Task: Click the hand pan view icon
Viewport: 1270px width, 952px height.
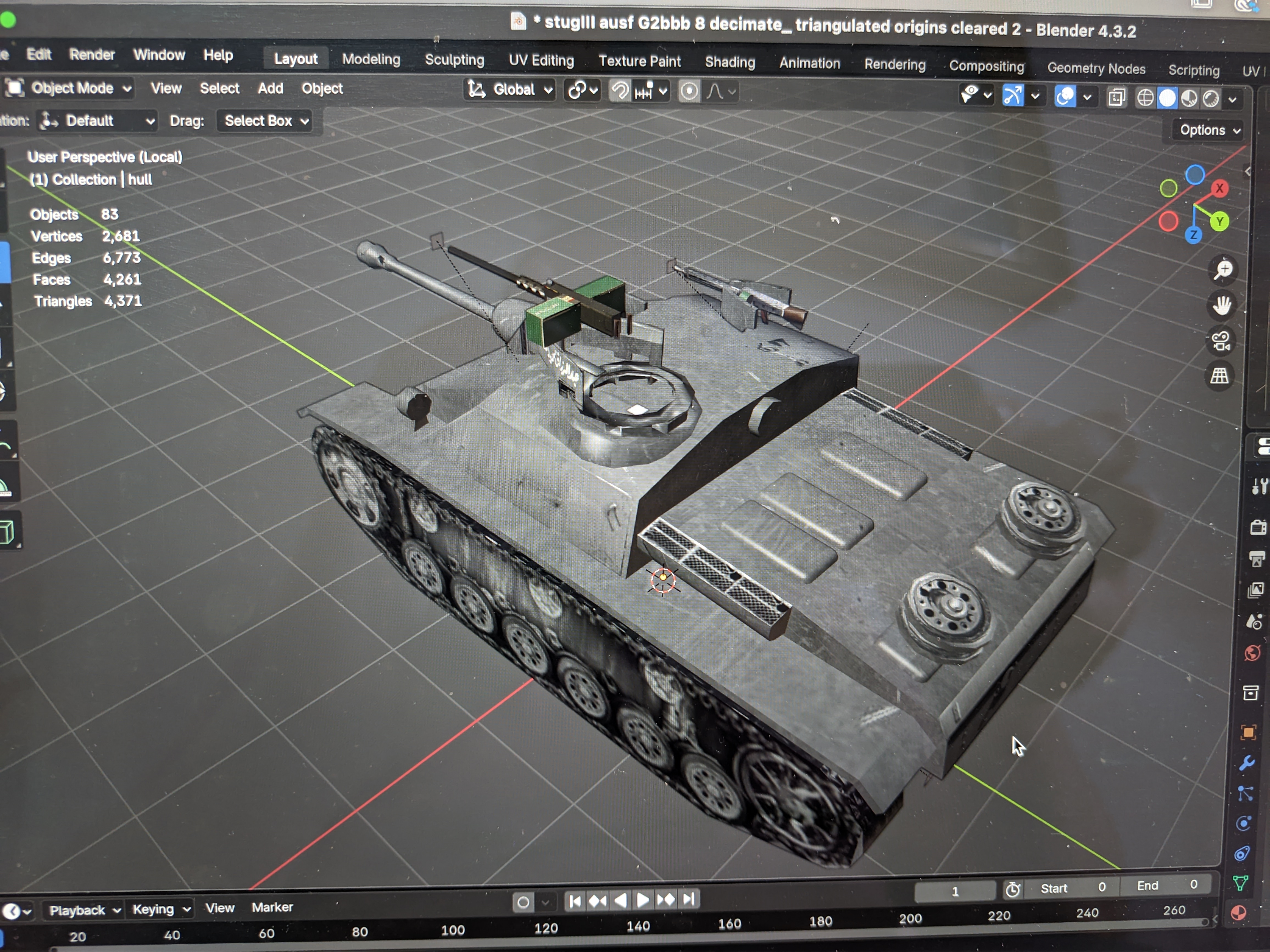Action: point(1222,305)
